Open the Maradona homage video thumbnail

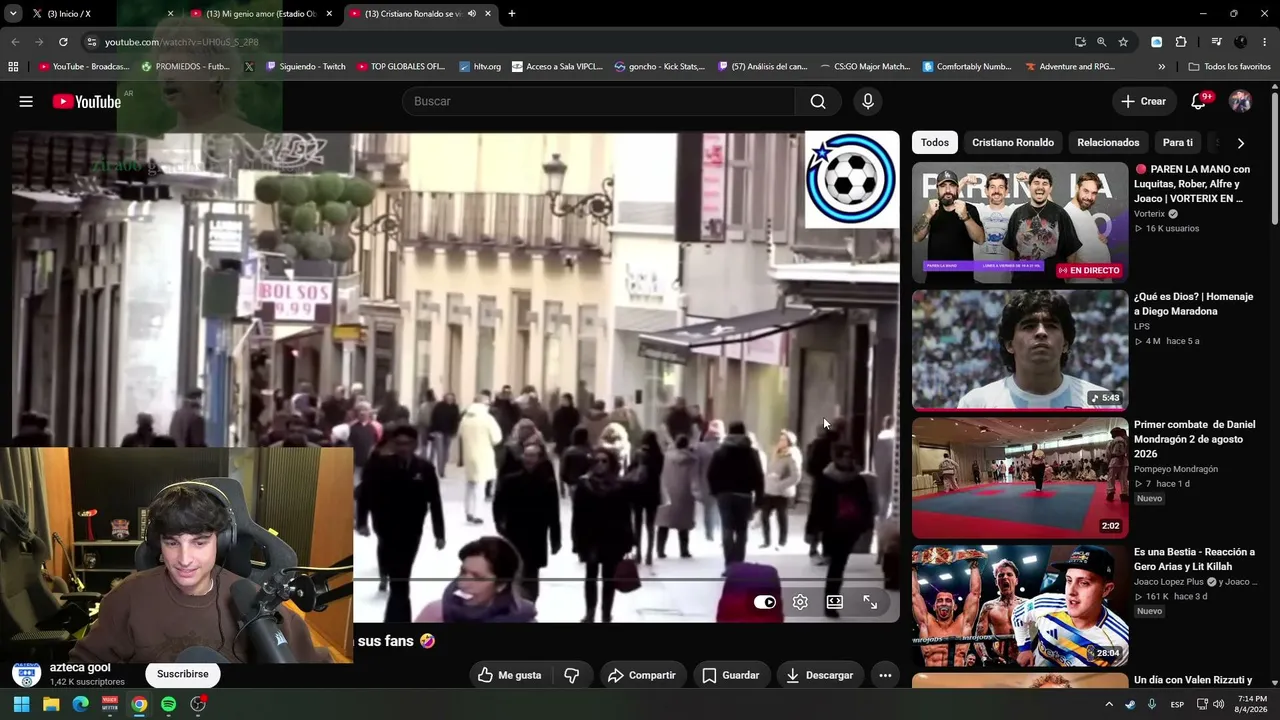pyautogui.click(x=1020, y=350)
